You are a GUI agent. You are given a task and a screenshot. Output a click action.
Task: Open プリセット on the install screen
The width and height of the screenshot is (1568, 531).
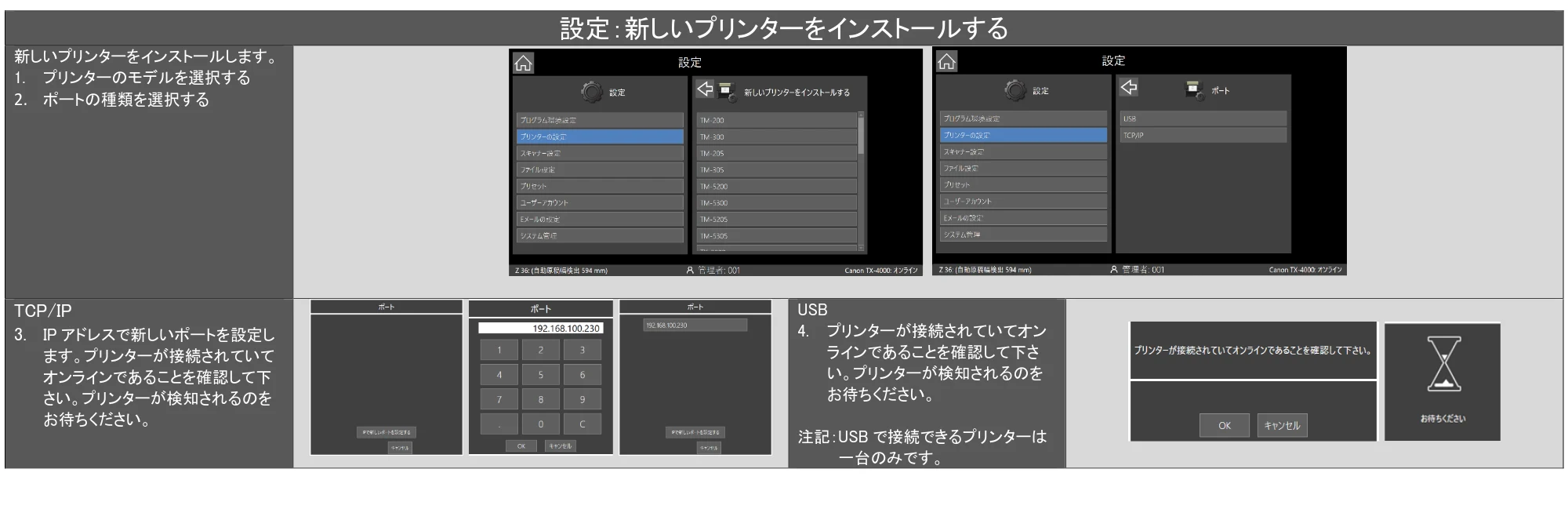point(600,186)
